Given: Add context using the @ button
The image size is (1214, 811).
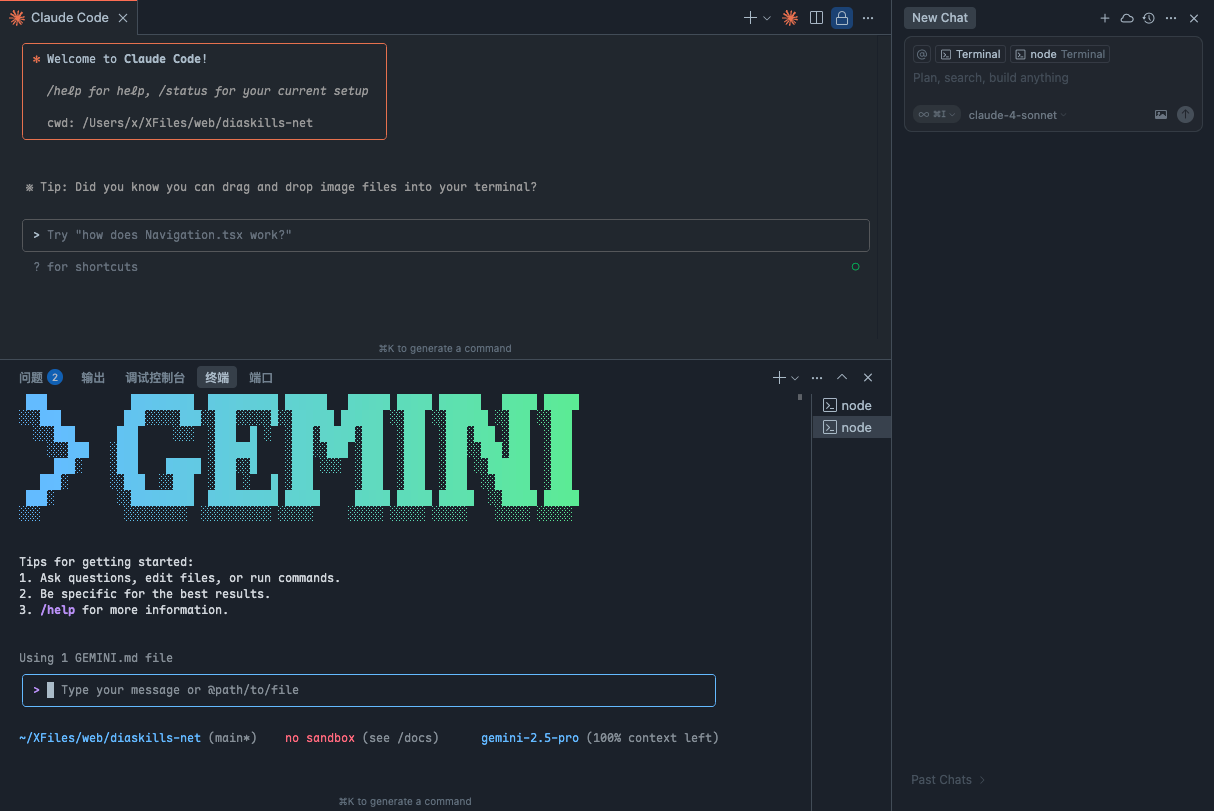Looking at the screenshot, I should click(x=922, y=54).
